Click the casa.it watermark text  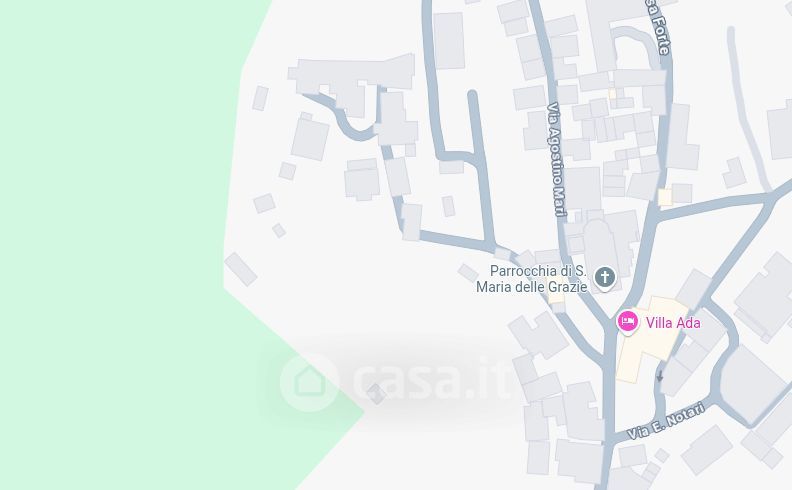click(x=432, y=378)
